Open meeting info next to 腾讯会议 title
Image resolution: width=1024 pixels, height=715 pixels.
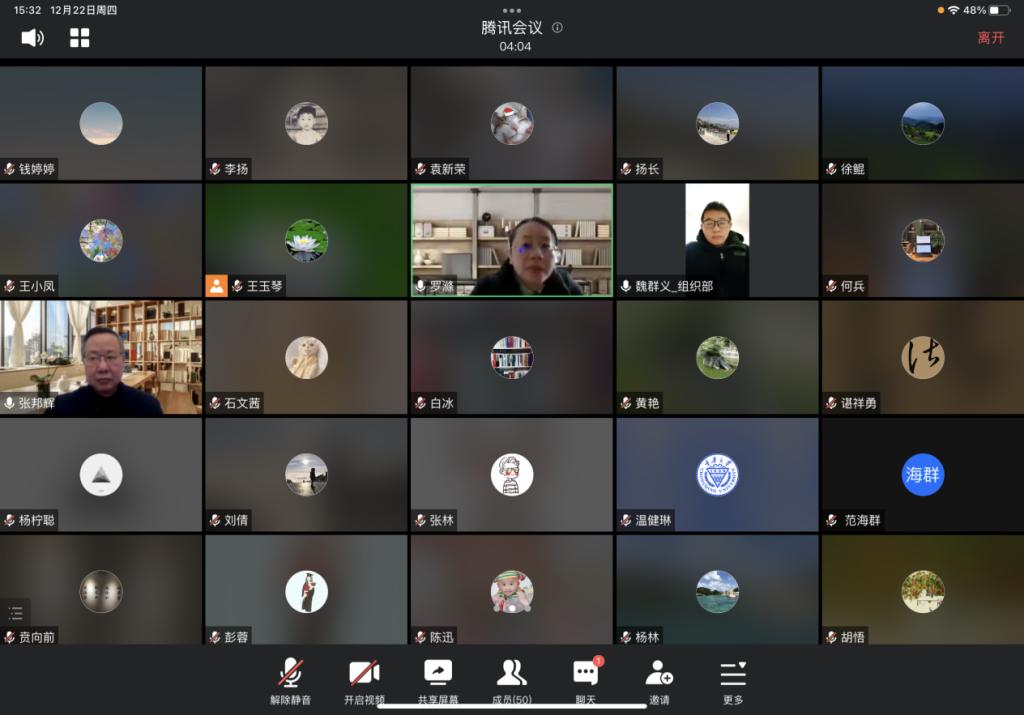coord(557,28)
